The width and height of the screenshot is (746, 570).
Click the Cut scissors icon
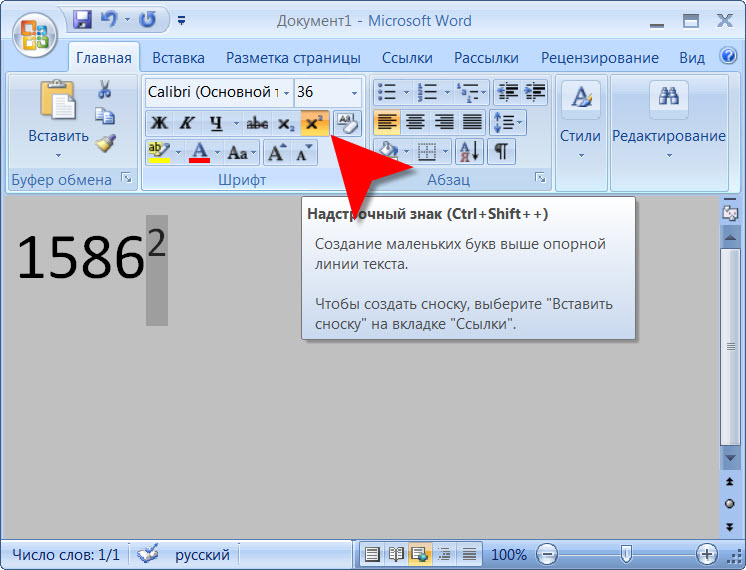pyautogui.click(x=104, y=91)
